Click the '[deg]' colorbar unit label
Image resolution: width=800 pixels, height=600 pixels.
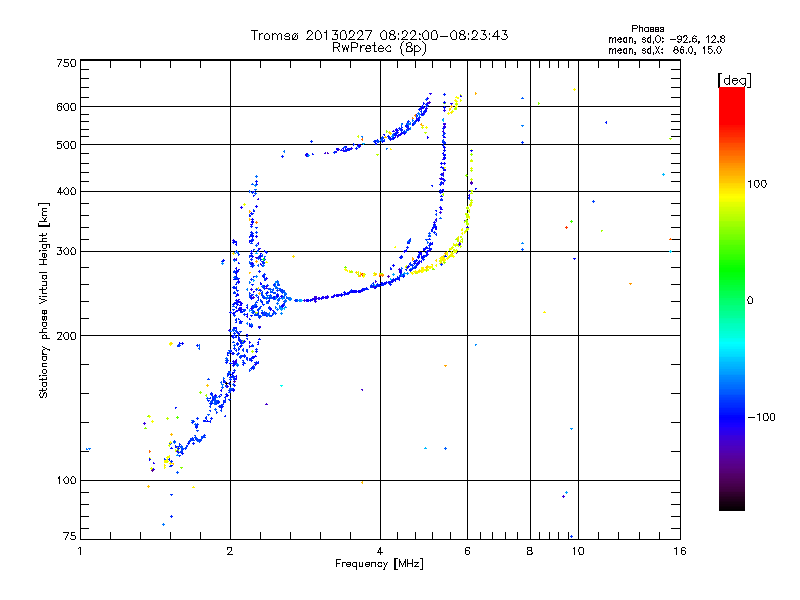pos(734,80)
